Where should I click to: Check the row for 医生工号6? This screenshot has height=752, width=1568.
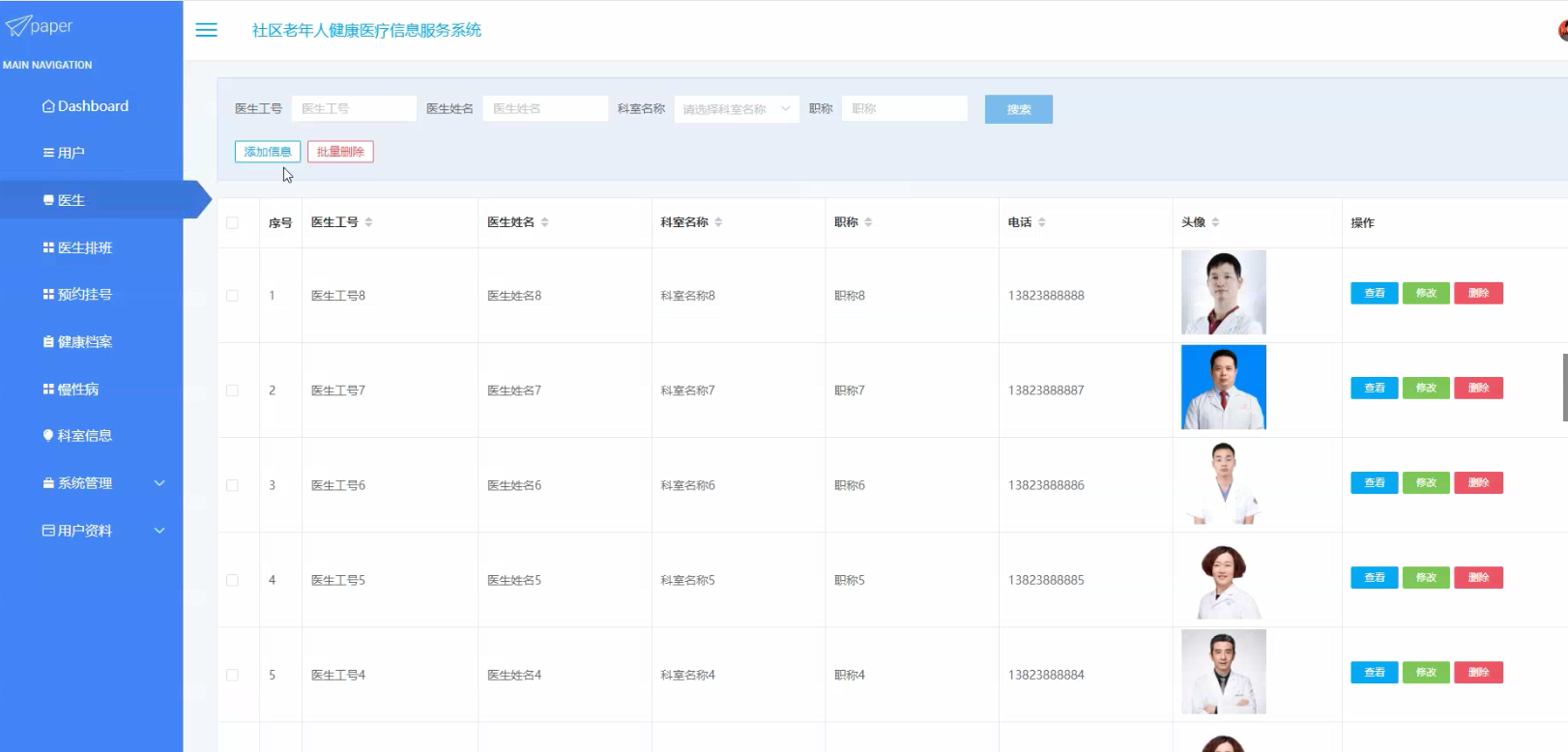[x=232, y=485]
